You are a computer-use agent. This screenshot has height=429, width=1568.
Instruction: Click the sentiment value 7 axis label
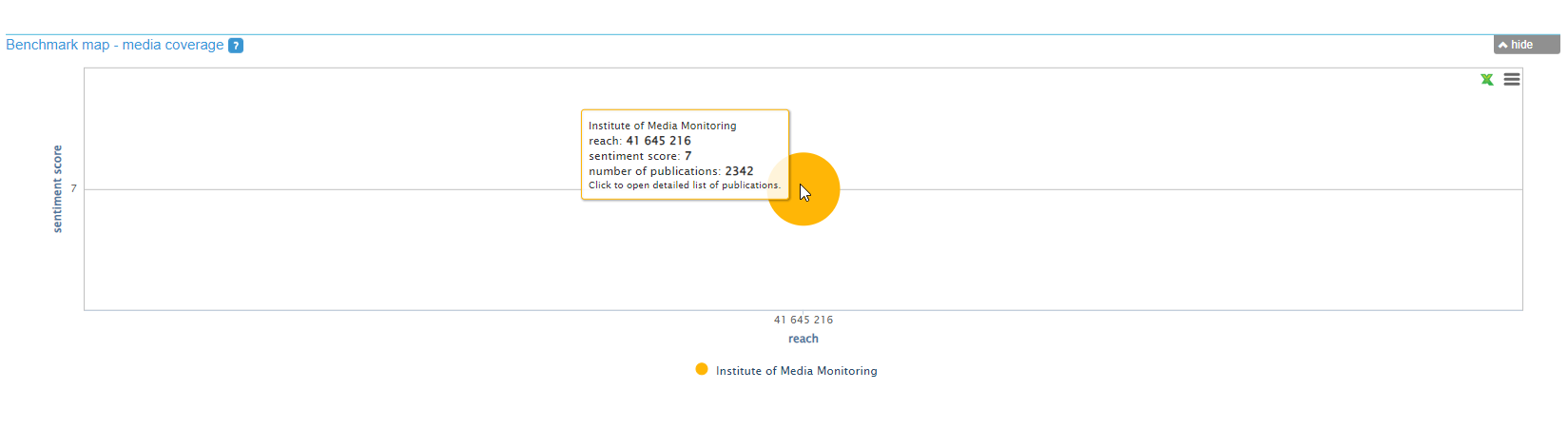click(x=74, y=189)
